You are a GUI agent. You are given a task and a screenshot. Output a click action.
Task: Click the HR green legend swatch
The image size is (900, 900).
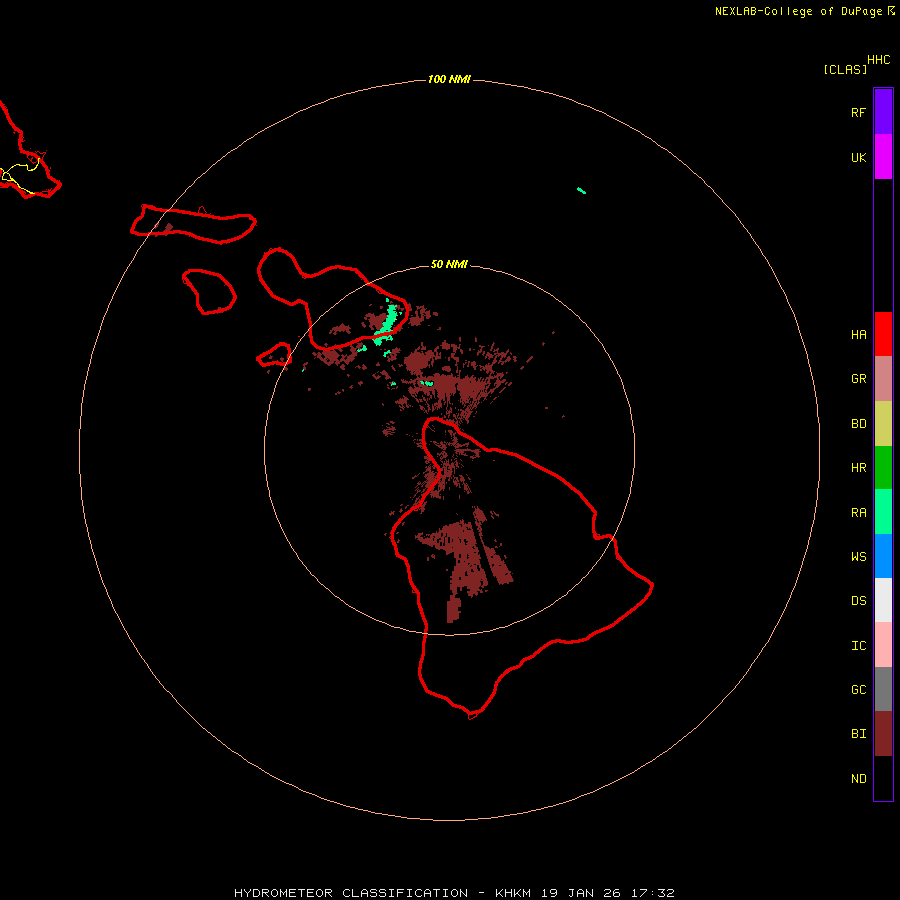click(x=883, y=467)
